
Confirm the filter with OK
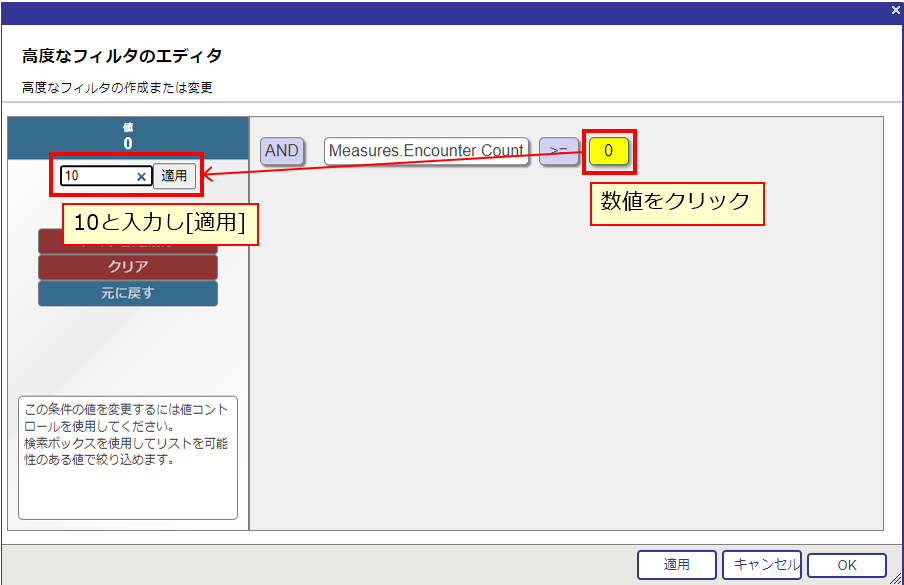pos(846,565)
